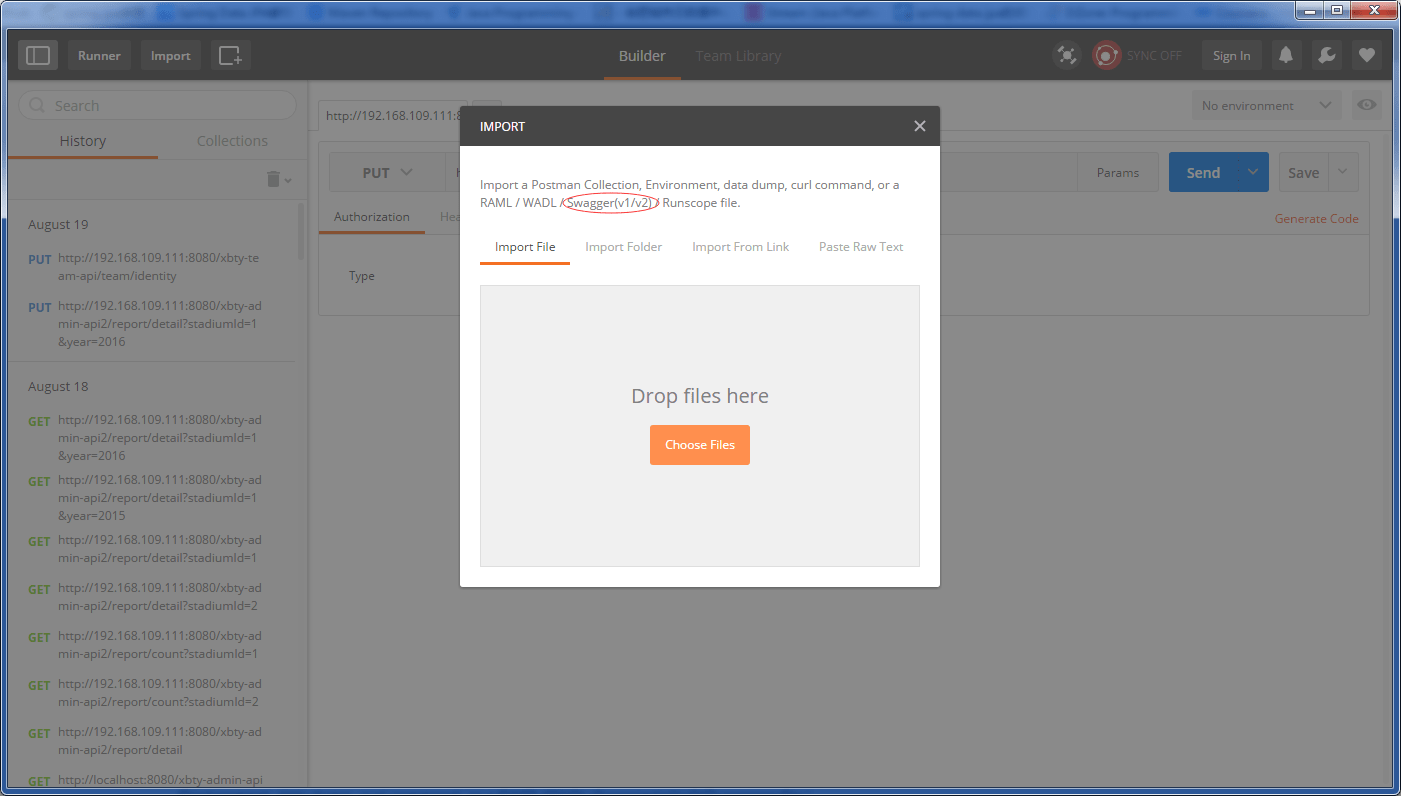Click the Import toolbar button
1401x796 pixels.
click(x=170, y=55)
